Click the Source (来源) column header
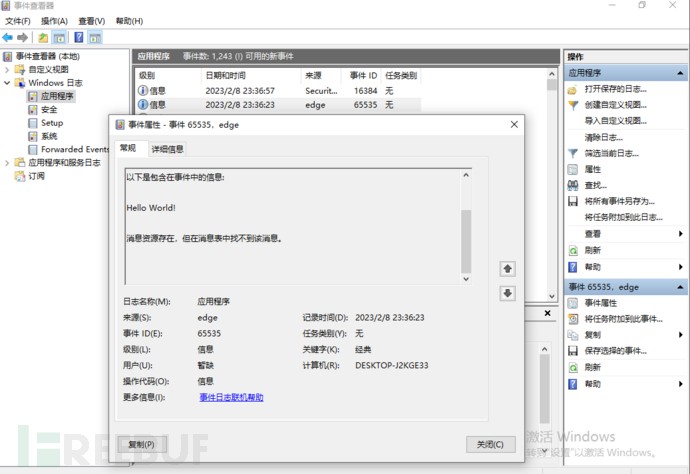 [321, 76]
